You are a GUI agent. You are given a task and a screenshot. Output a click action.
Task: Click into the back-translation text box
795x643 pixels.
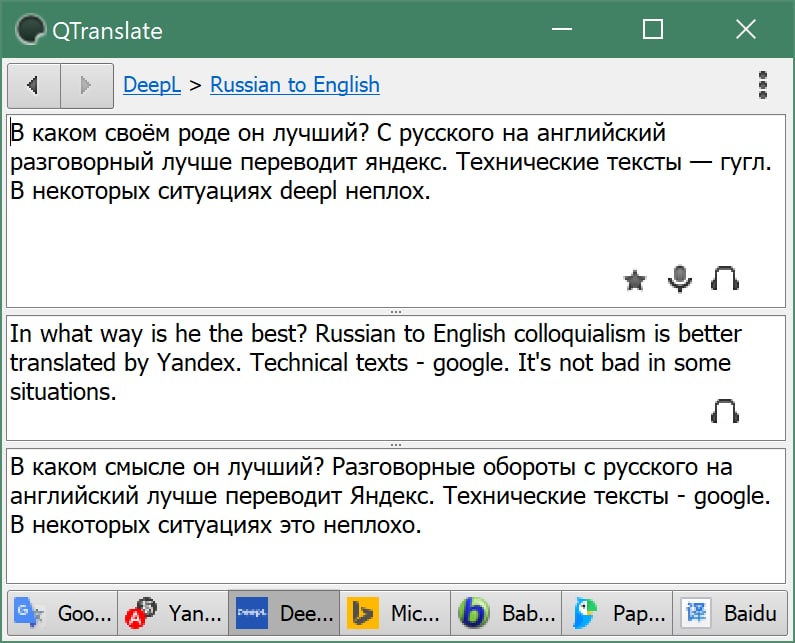click(x=395, y=516)
